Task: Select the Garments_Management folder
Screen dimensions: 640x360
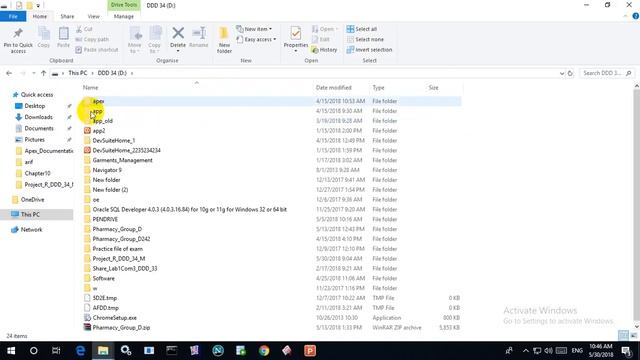Action: (x=122, y=160)
